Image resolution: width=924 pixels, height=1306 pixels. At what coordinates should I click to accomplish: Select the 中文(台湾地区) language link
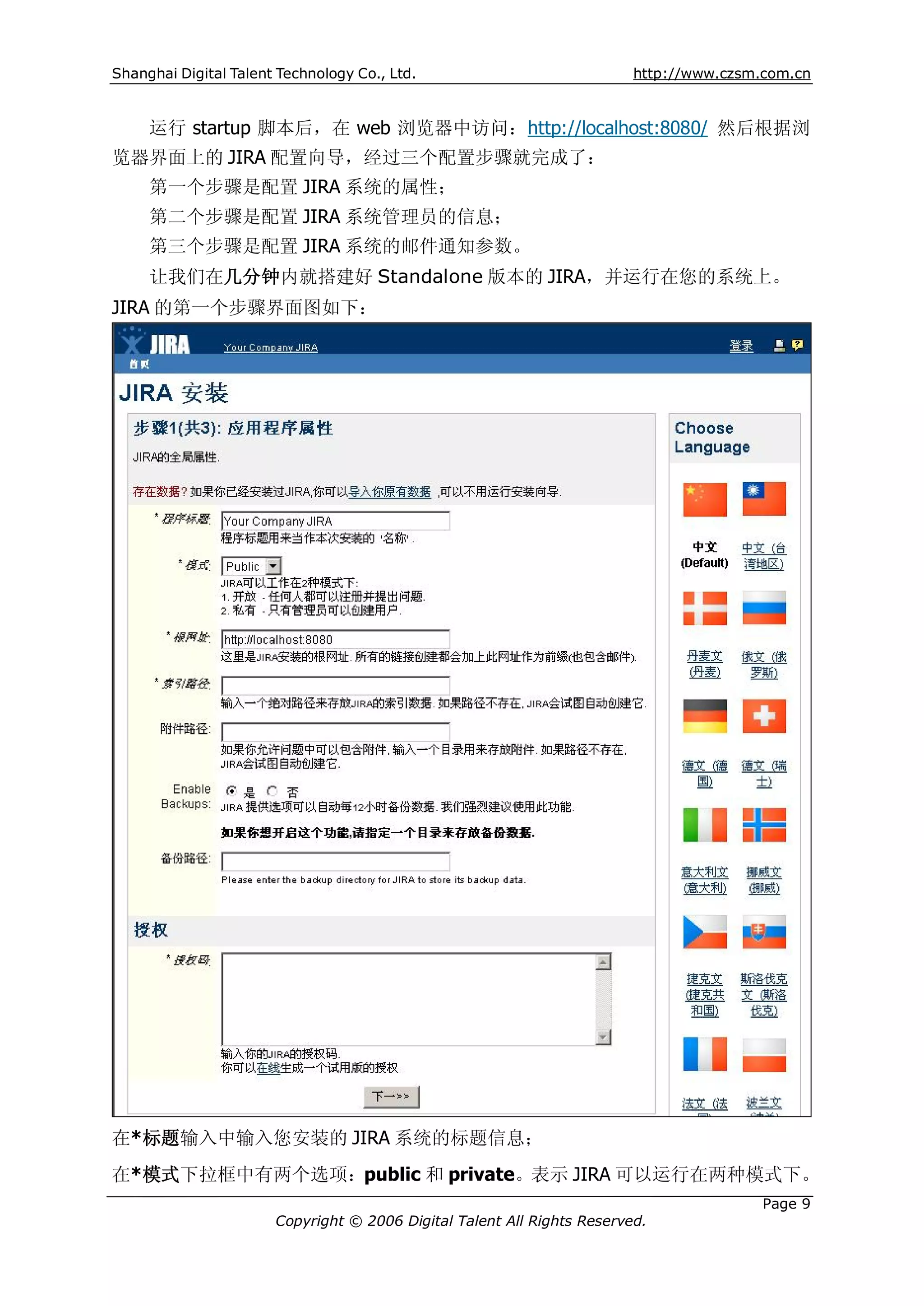764,556
